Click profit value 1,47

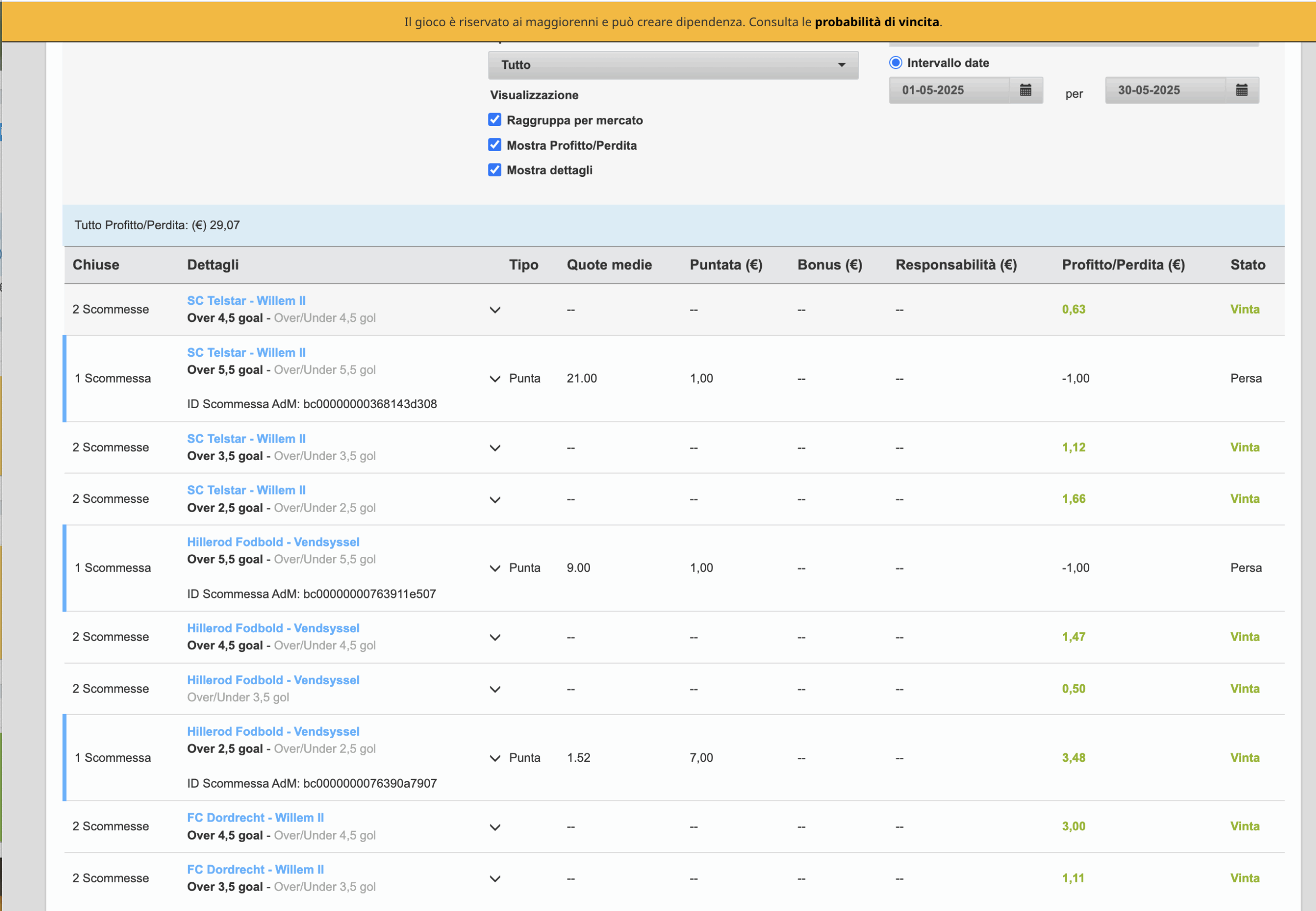click(1073, 637)
